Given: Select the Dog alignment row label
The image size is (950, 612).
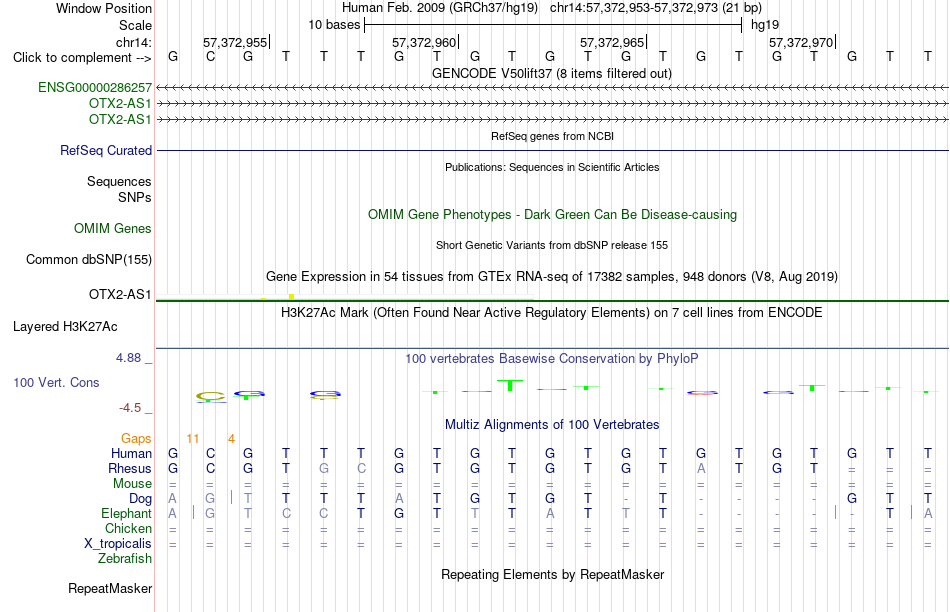Looking at the screenshot, I should point(141,499).
